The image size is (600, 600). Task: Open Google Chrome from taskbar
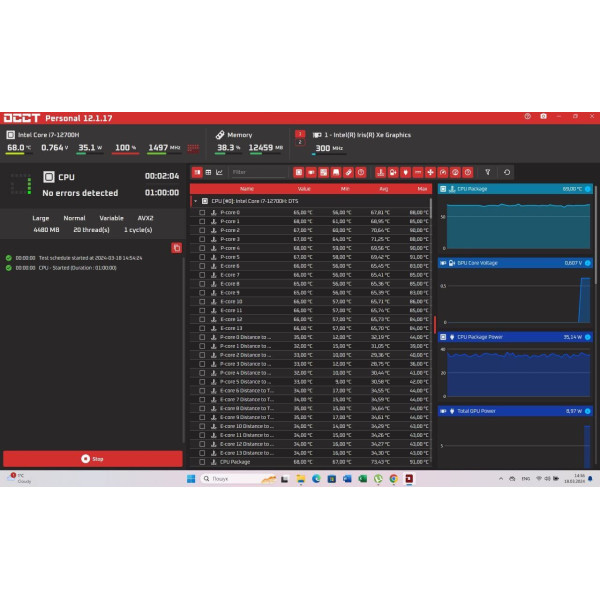tap(393, 479)
